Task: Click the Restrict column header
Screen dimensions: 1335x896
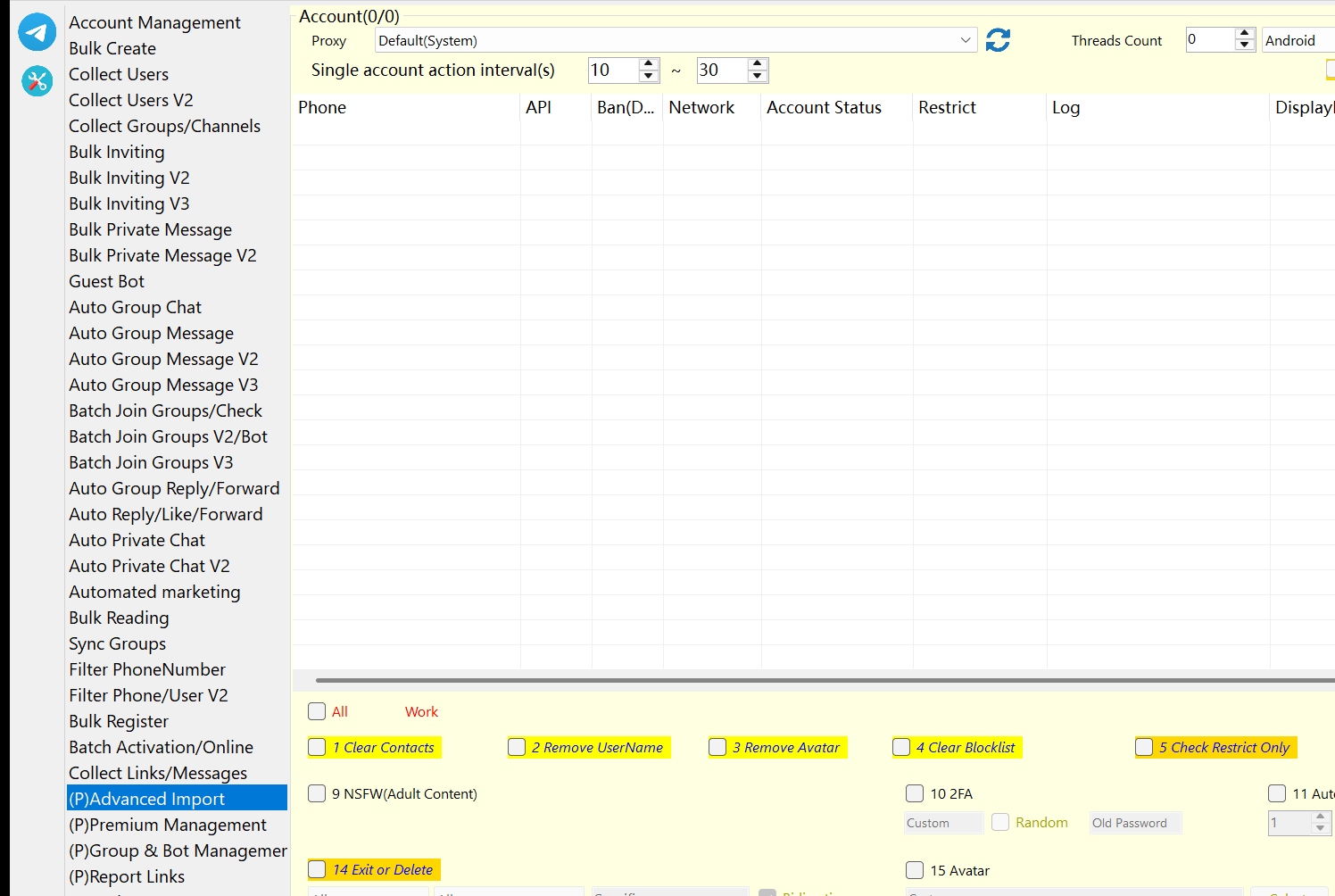Action: pyautogui.click(x=980, y=107)
